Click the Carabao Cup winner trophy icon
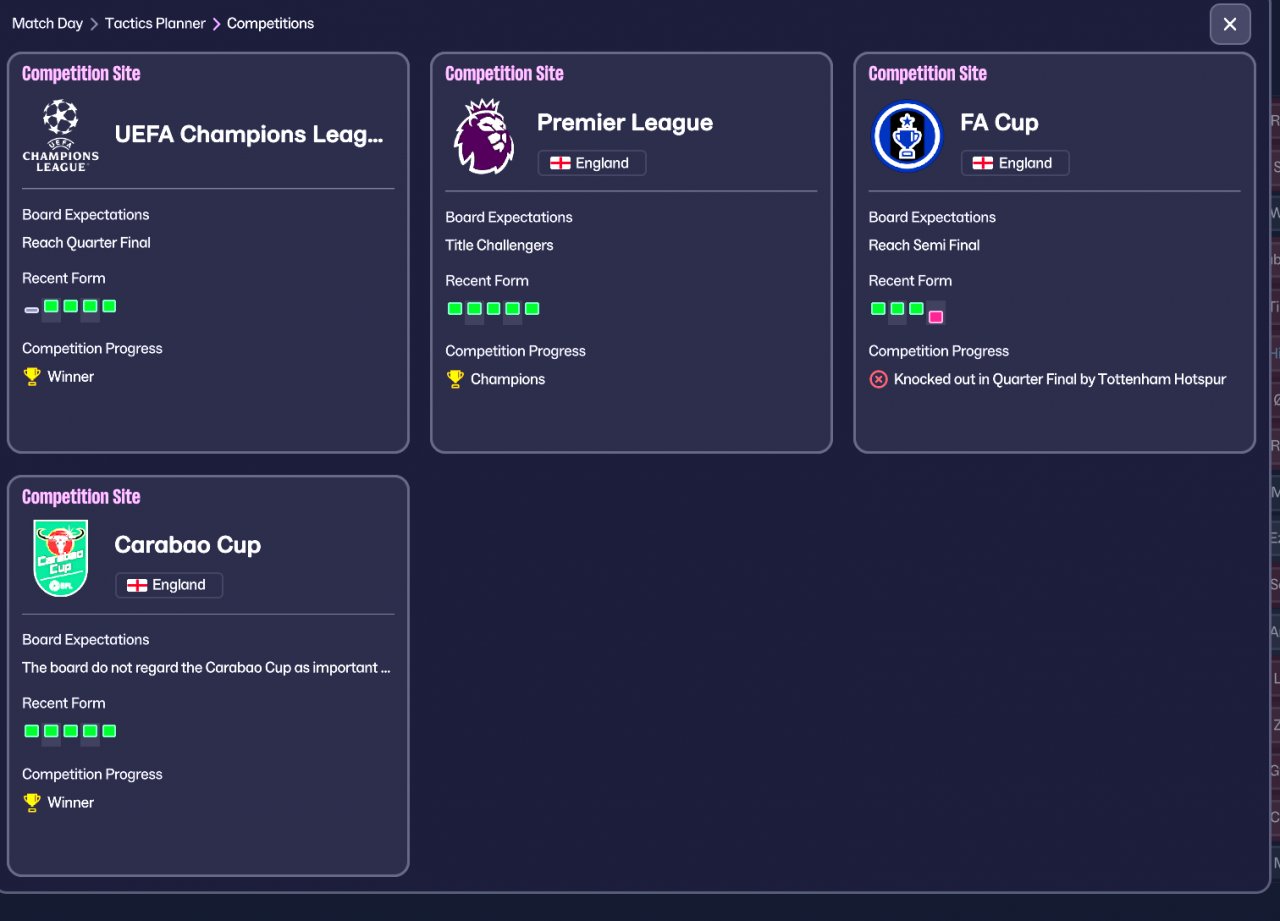This screenshot has height=921, width=1280. click(32, 802)
